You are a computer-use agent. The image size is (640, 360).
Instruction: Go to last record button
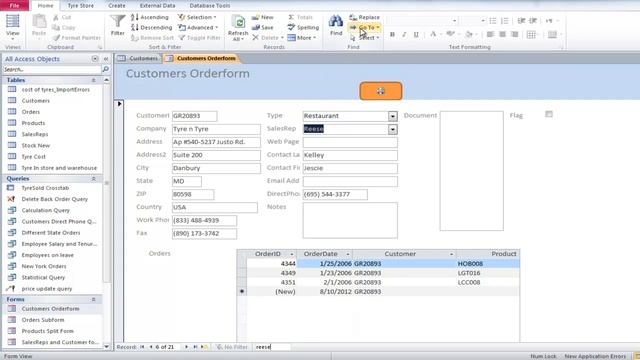[x=195, y=347]
